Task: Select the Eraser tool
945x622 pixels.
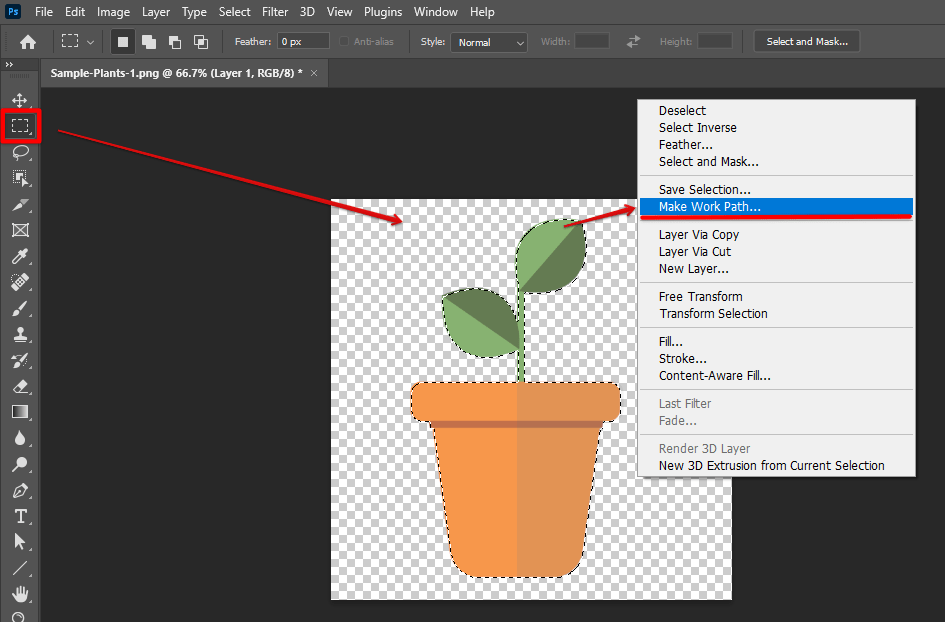Action: (x=21, y=385)
